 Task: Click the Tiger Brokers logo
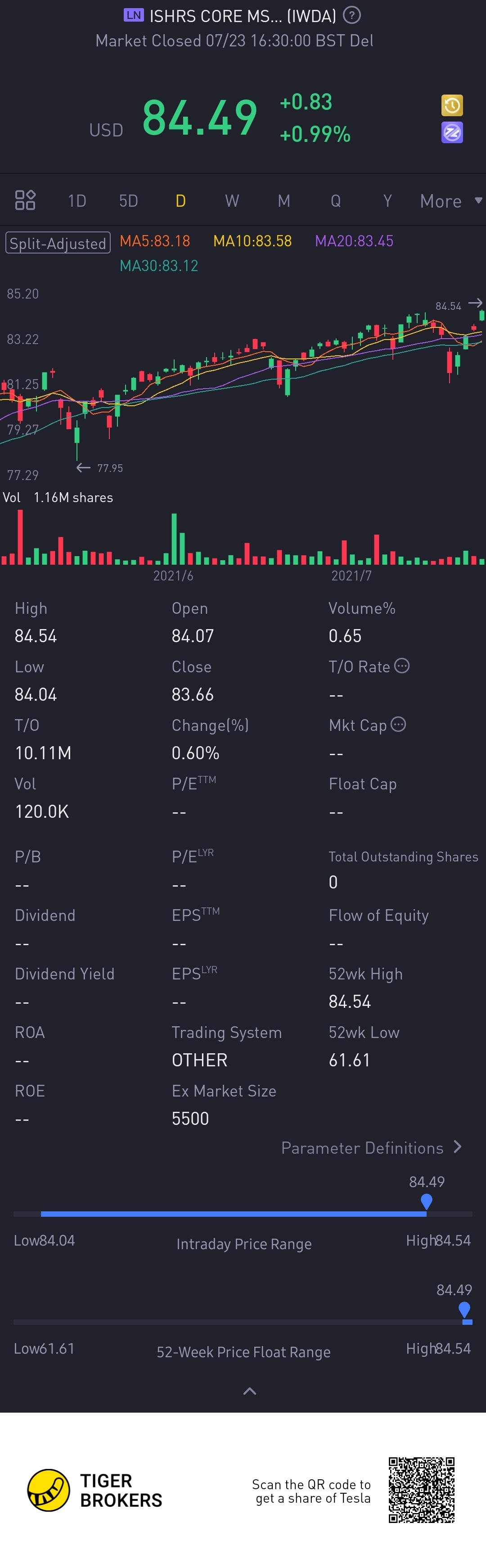pyautogui.click(x=49, y=1490)
